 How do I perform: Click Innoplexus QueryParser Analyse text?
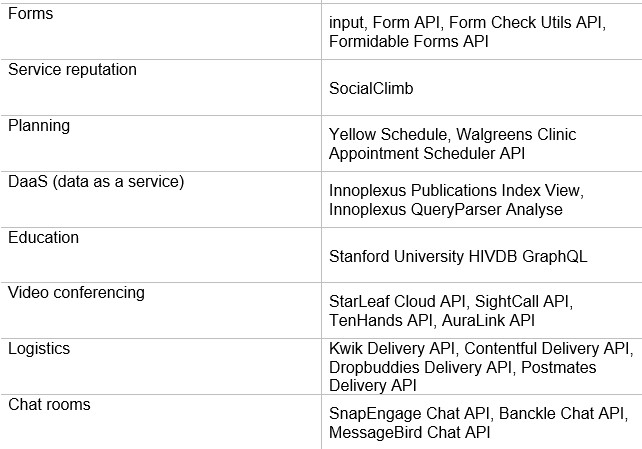pyautogui.click(x=446, y=209)
